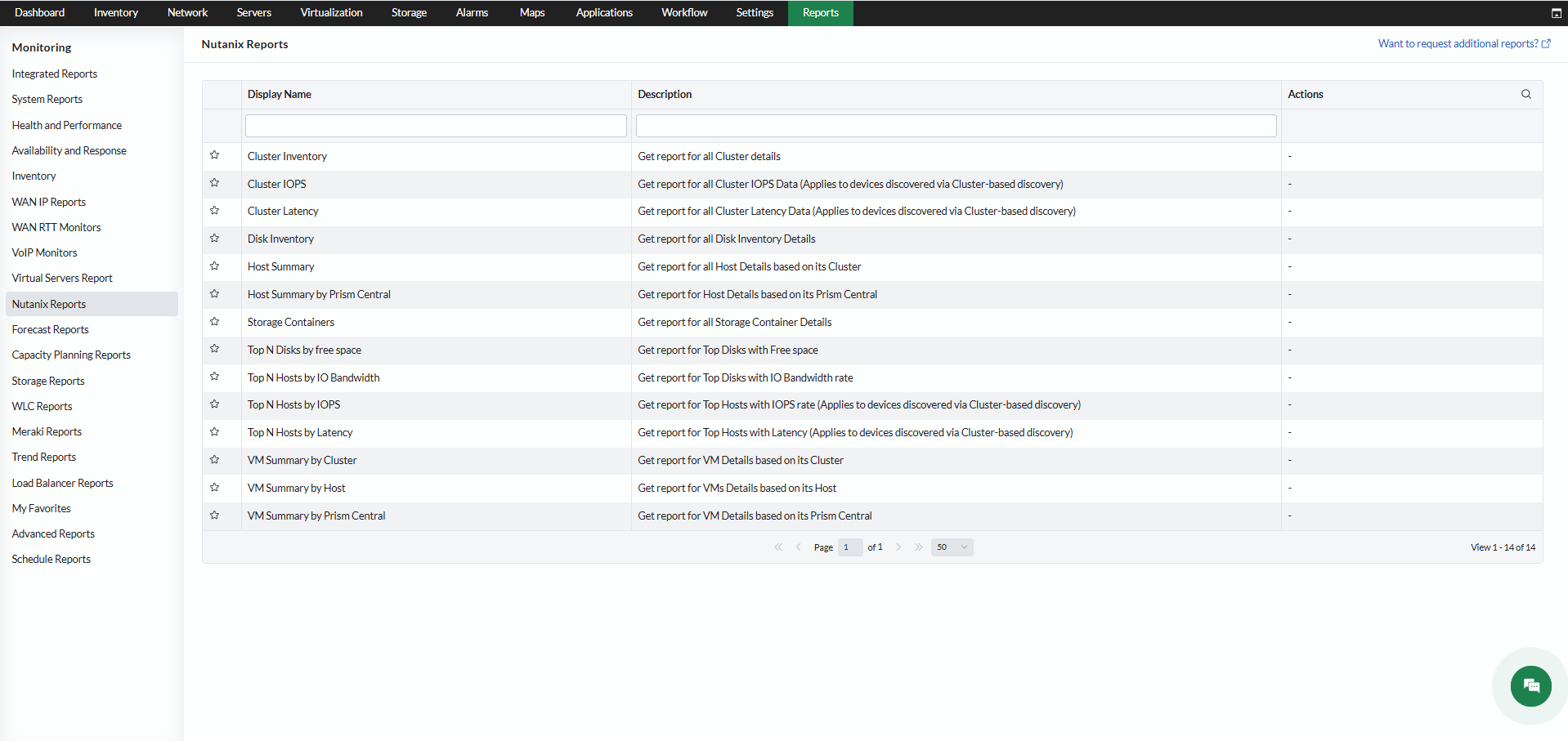The width and height of the screenshot is (1568, 741).
Task: Star the Host Summary report row
Action: [214, 266]
